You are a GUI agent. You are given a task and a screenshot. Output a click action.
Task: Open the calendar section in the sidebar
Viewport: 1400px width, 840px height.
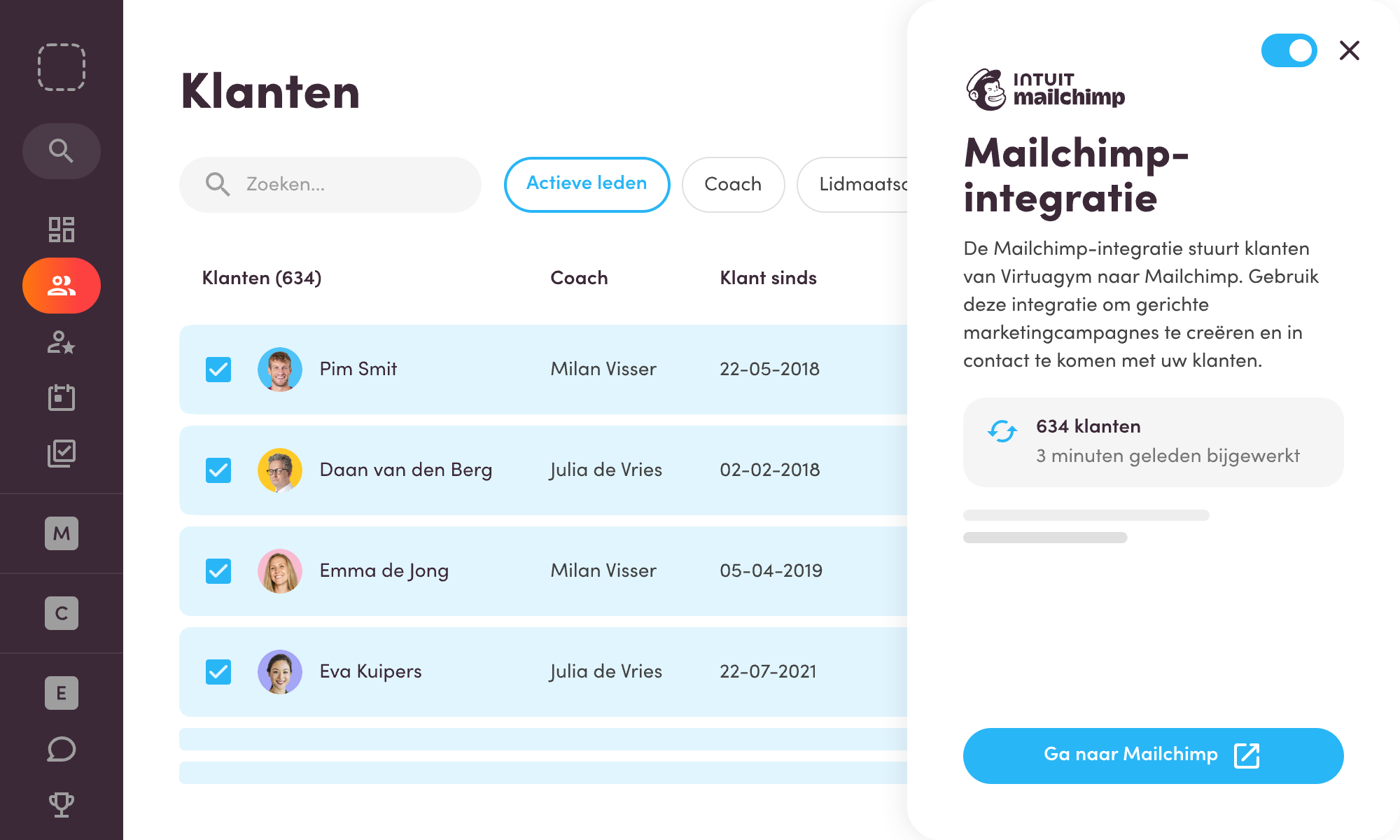(62, 397)
